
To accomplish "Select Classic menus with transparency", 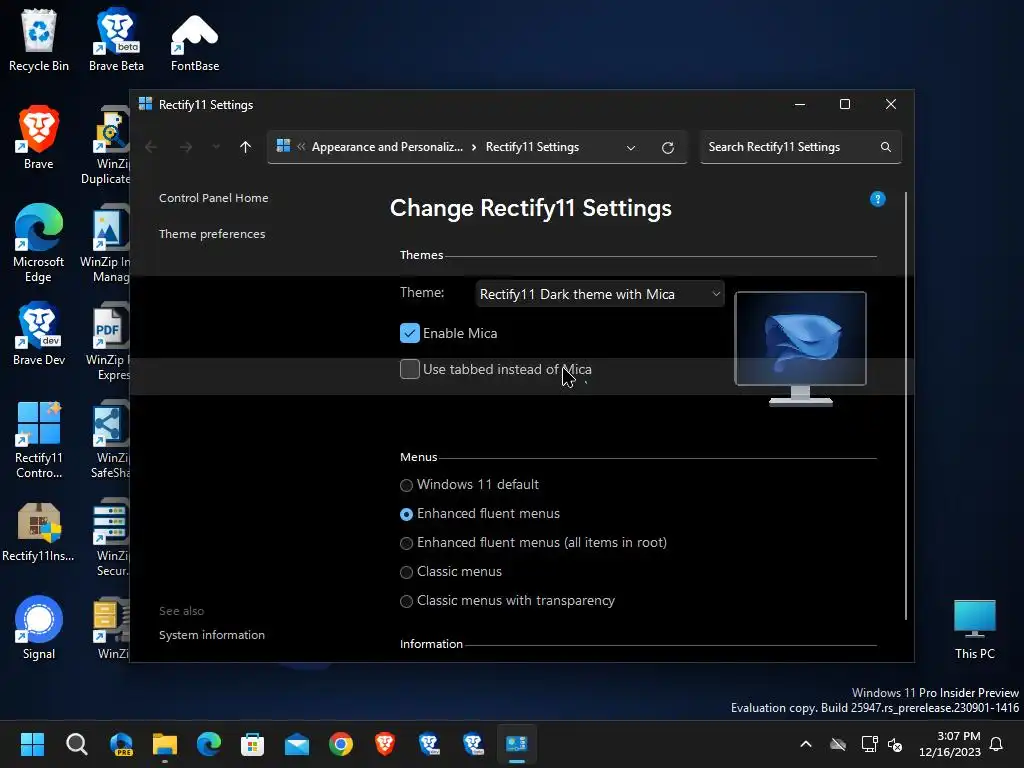I will point(406,601).
